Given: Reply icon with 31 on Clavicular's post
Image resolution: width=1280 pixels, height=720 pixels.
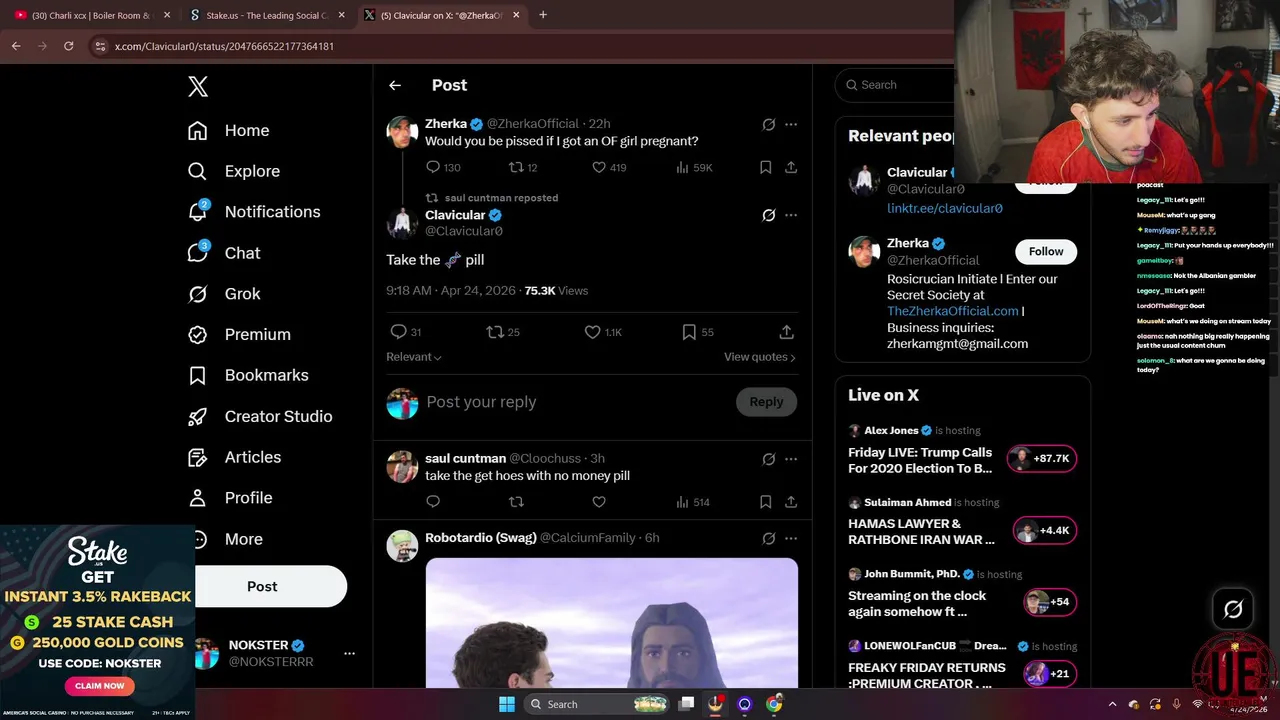Looking at the screenshot, I should point(405,332).
